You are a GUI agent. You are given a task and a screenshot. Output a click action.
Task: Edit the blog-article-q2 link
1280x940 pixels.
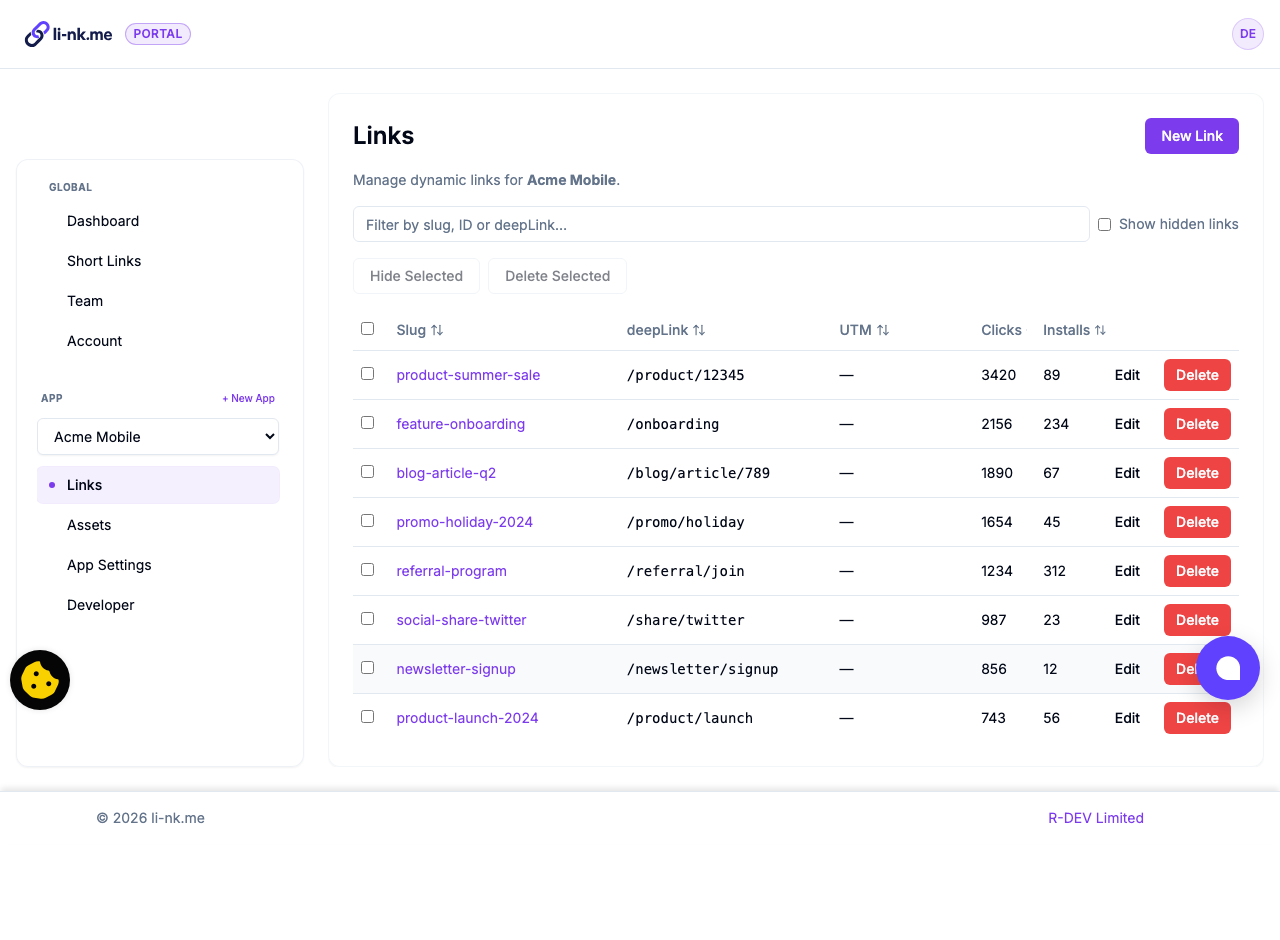[x=1127, y=473]
